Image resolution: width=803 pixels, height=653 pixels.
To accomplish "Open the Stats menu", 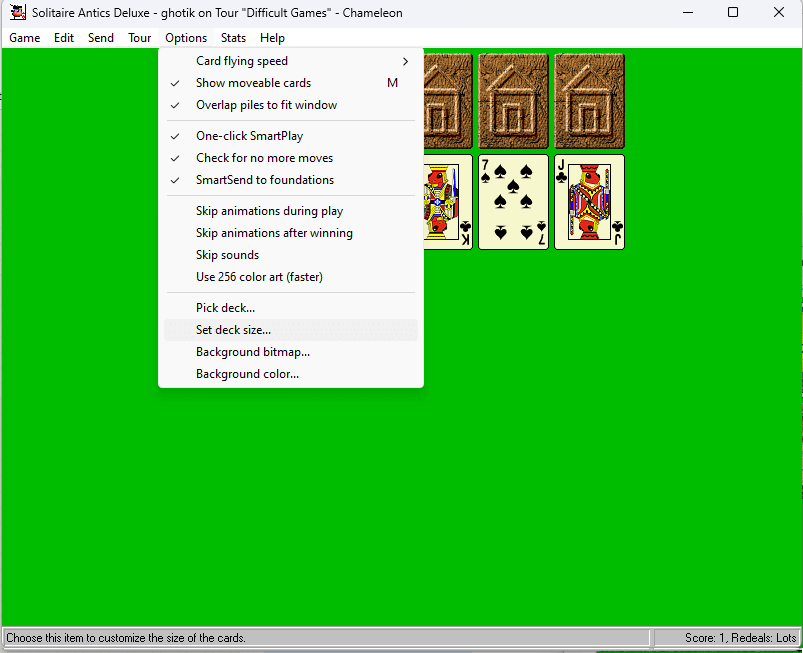I will pos(233,38).
